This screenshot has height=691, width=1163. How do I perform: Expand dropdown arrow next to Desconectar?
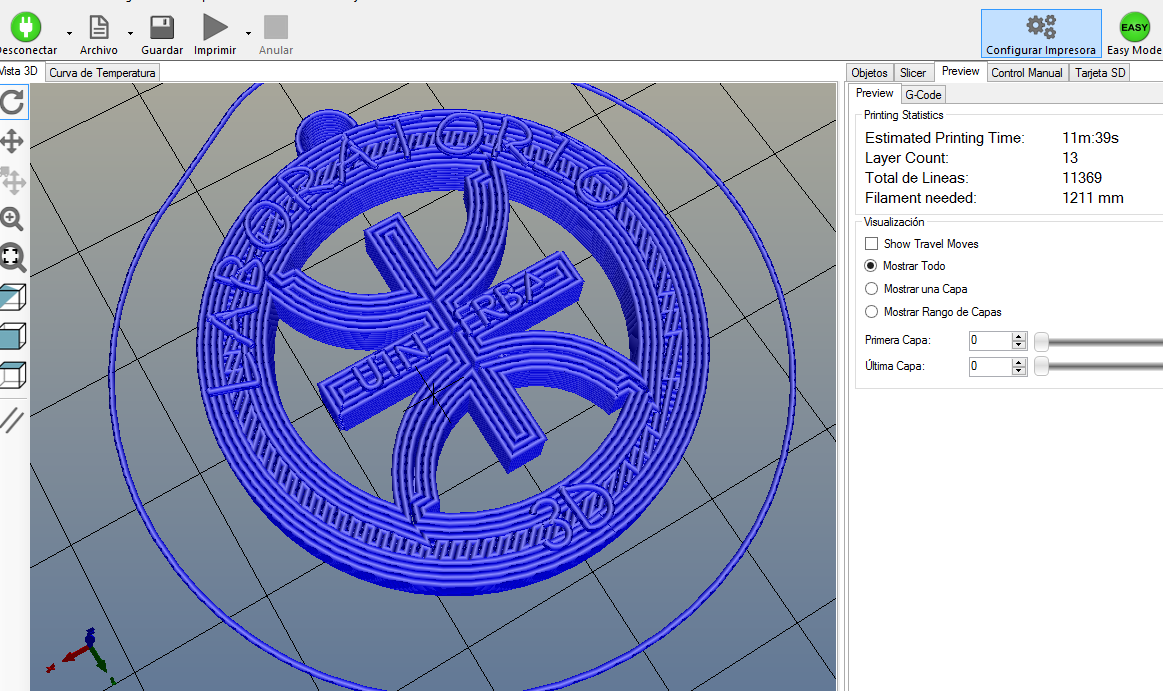pos(69,33)
